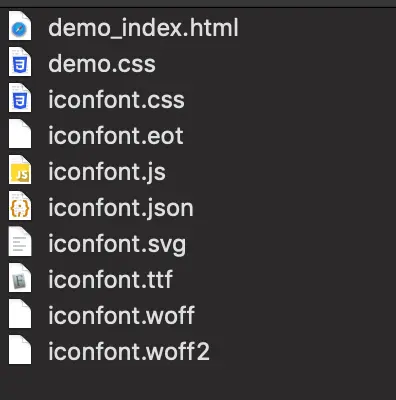Pick the iconfont.ttf file name

point(110,279)
